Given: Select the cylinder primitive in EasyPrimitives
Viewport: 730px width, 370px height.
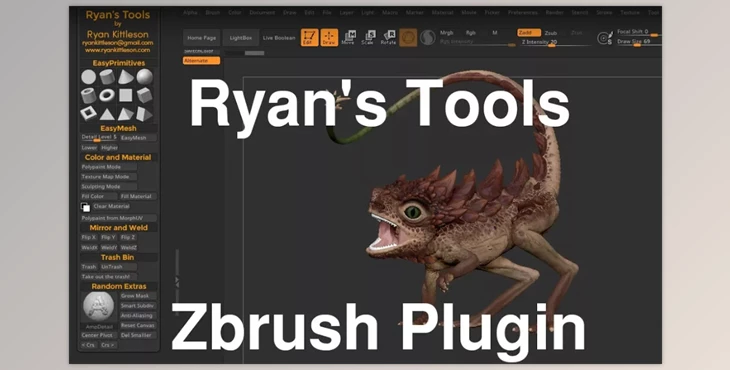Looking at the screenshot, I should [x=107, y=77].
